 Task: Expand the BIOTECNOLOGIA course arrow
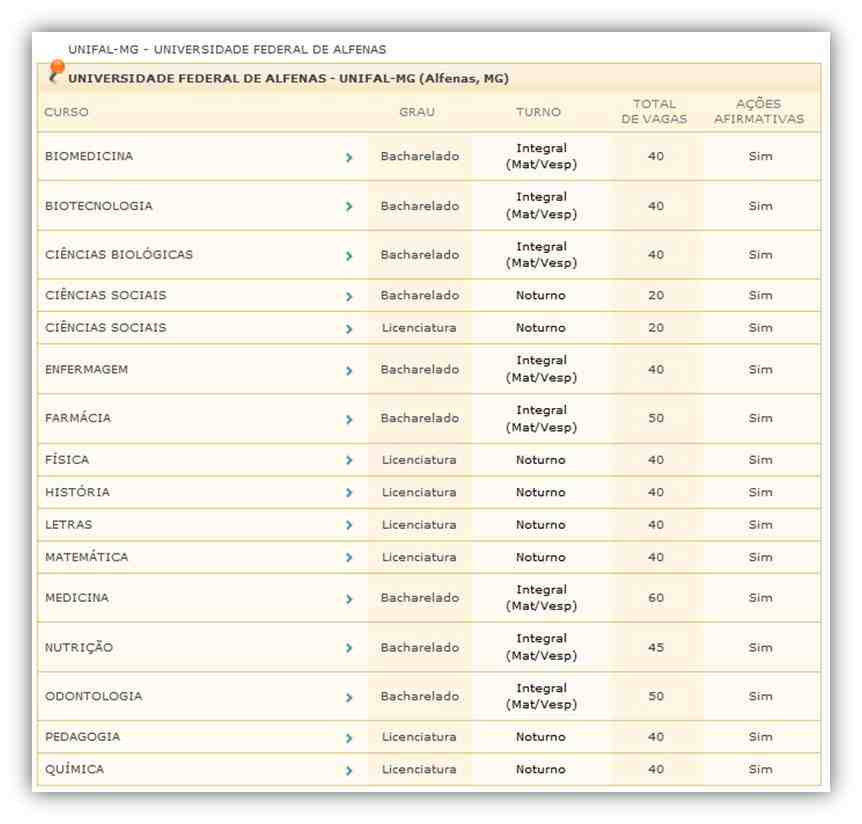(349, 207)
